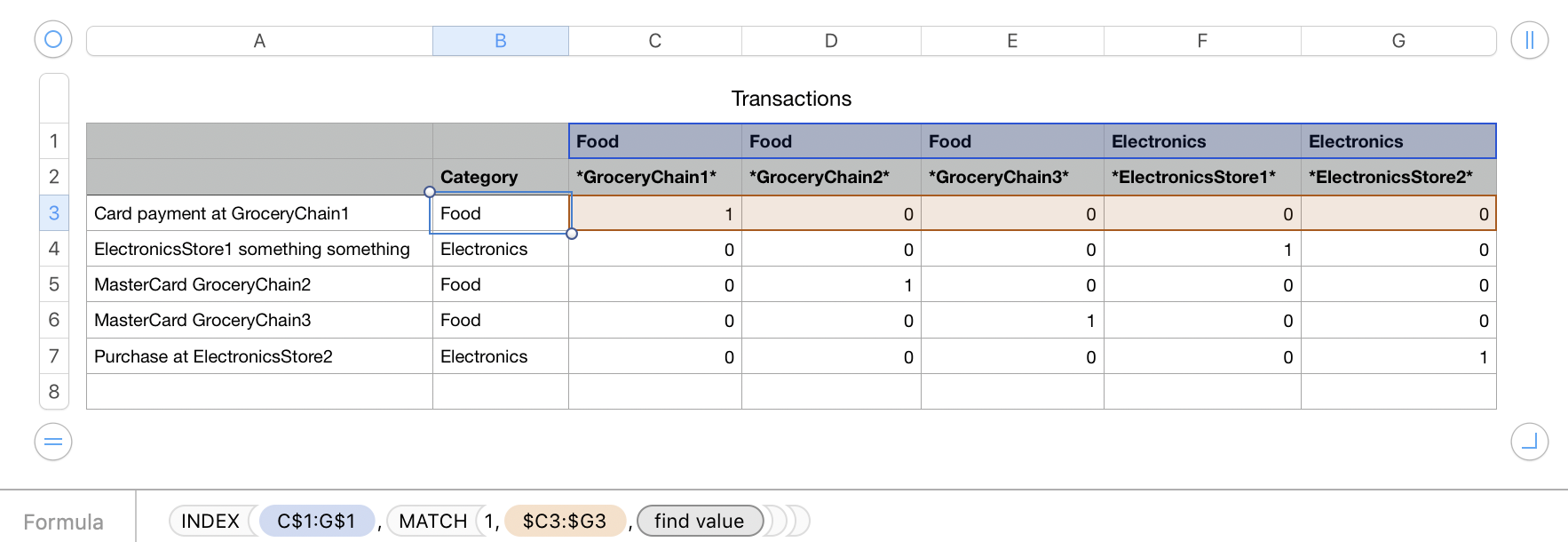Click the $C3:$G3 range reference token
The image size is (1568, 542).
565,521
